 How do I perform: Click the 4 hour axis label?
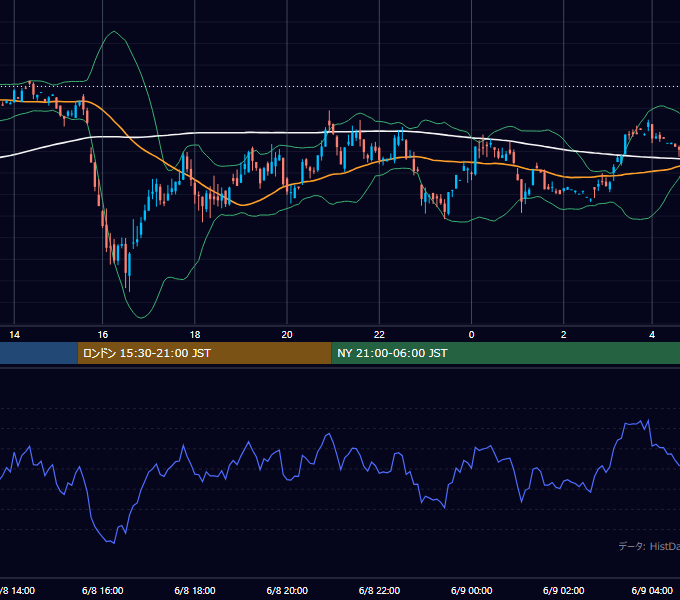coord(652,335)
